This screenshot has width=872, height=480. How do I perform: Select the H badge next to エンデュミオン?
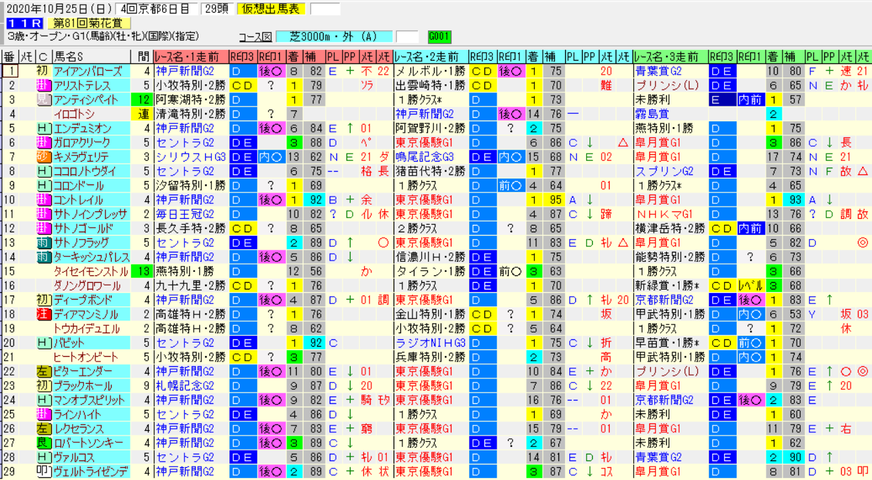(43, 128)
